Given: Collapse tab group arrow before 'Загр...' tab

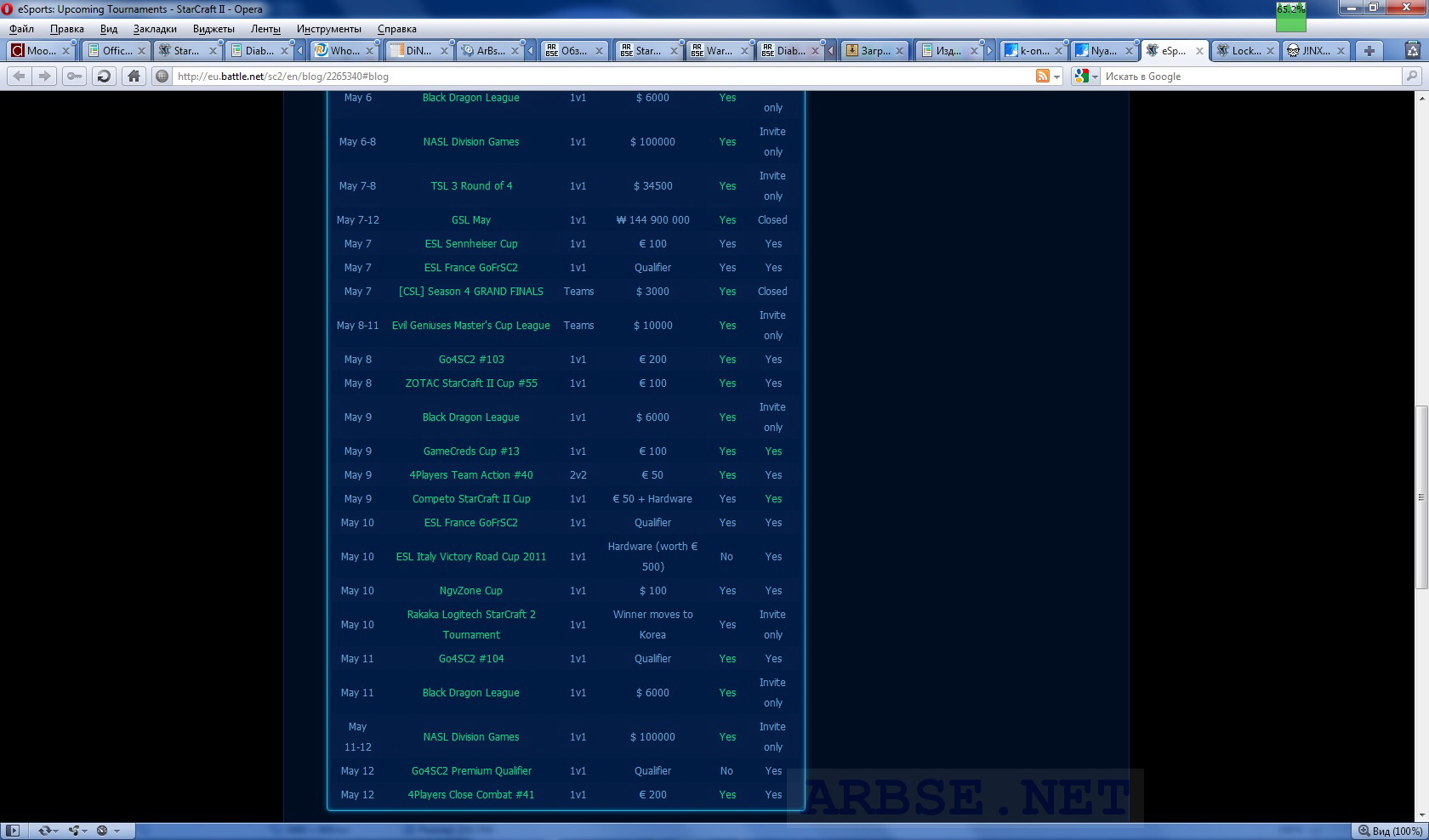Looking at the screenshot, I should tap(831, 51).
